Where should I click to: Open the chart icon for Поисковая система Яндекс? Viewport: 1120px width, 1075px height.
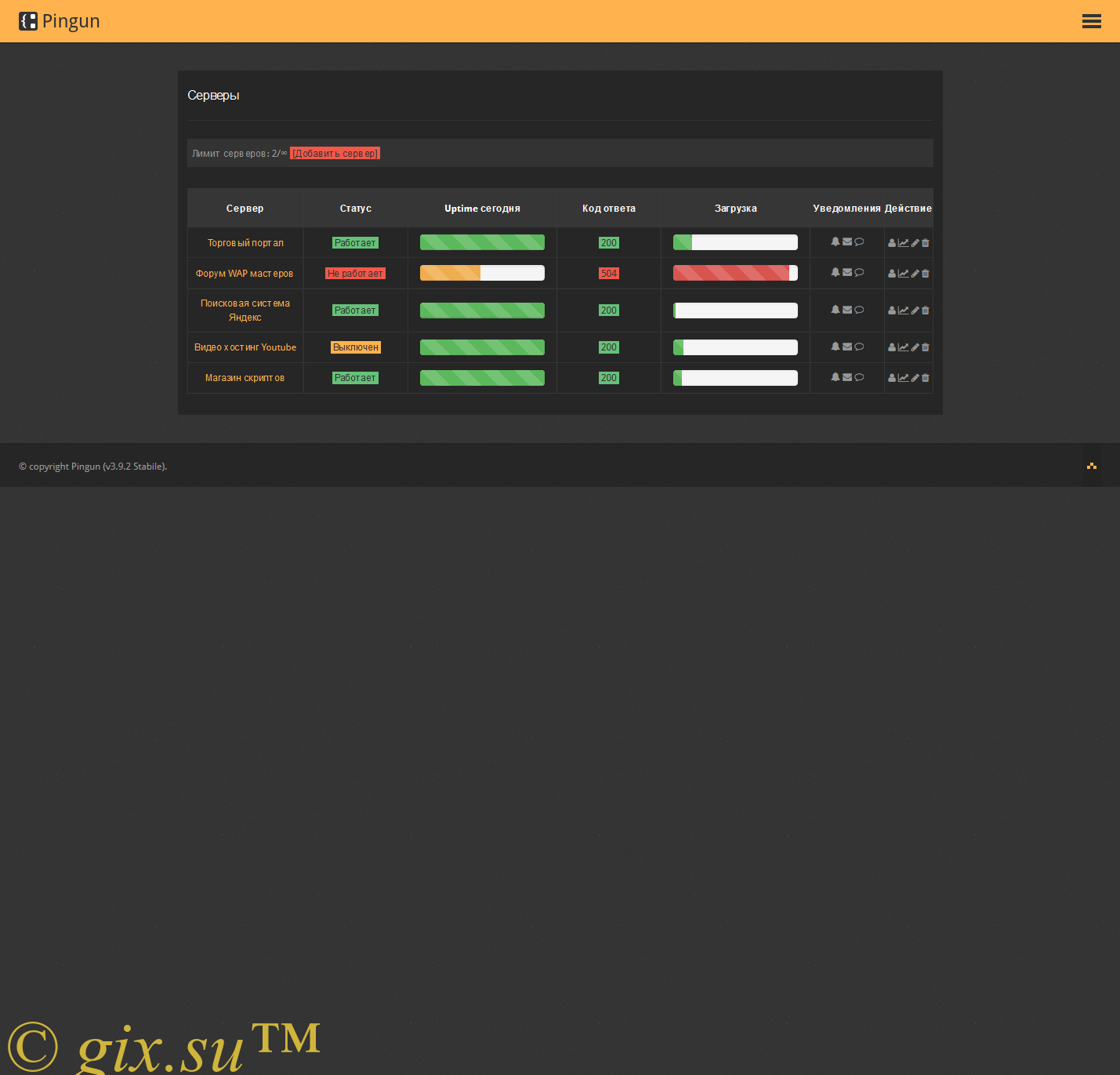click(x=904, y=311)
